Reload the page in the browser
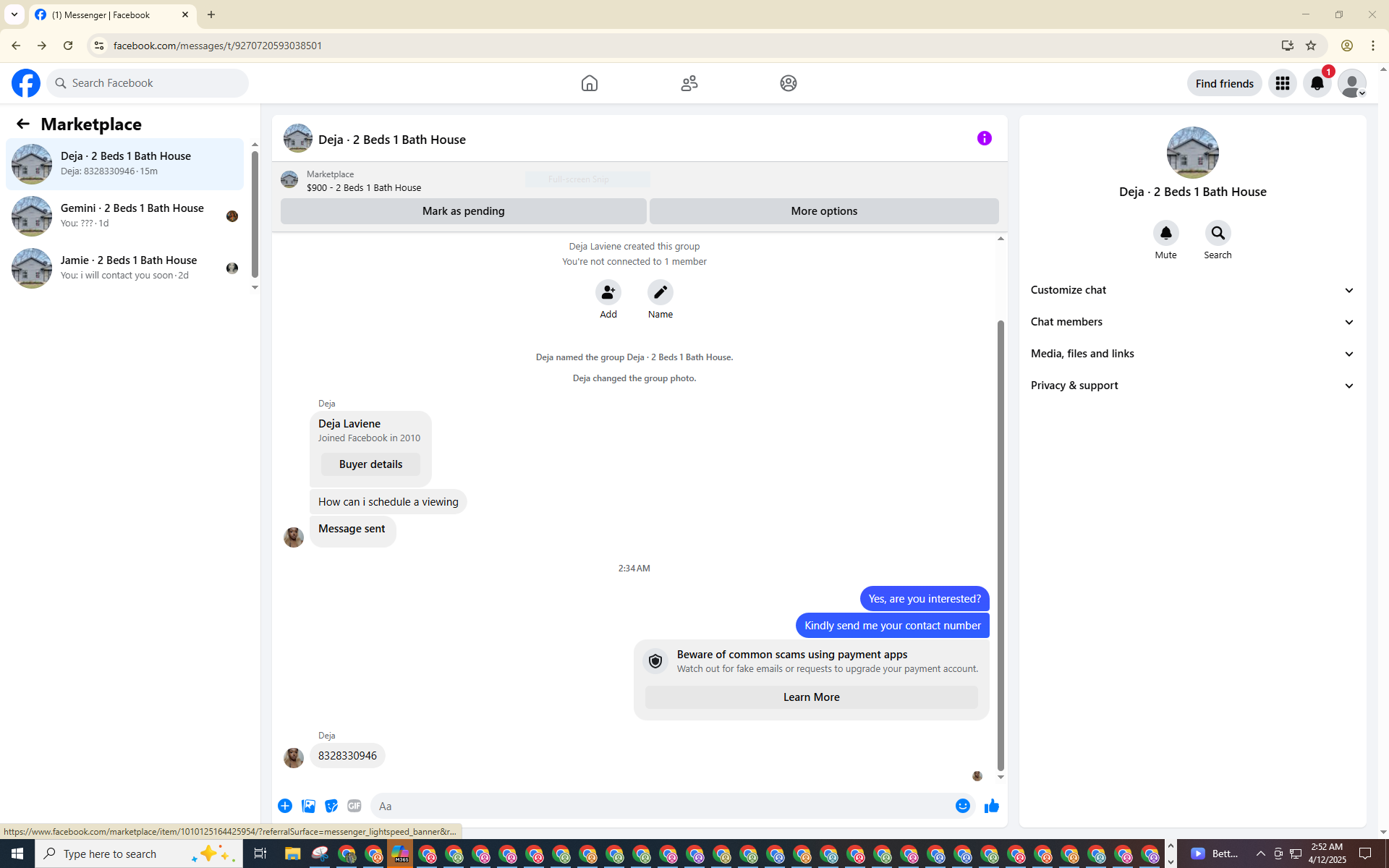The height and width of the screenshot is (868, 1389). point(68,46)
